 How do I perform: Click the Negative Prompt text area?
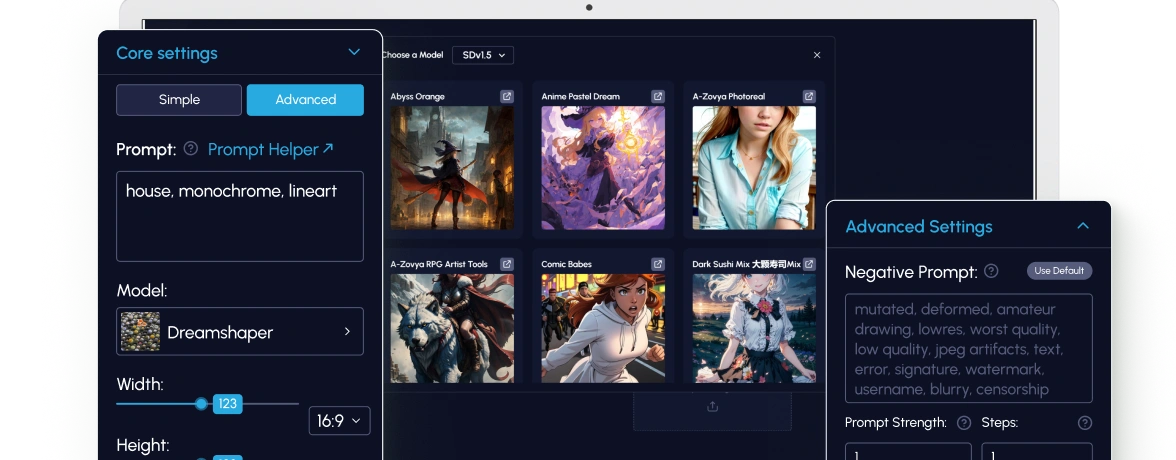[968, 348]
